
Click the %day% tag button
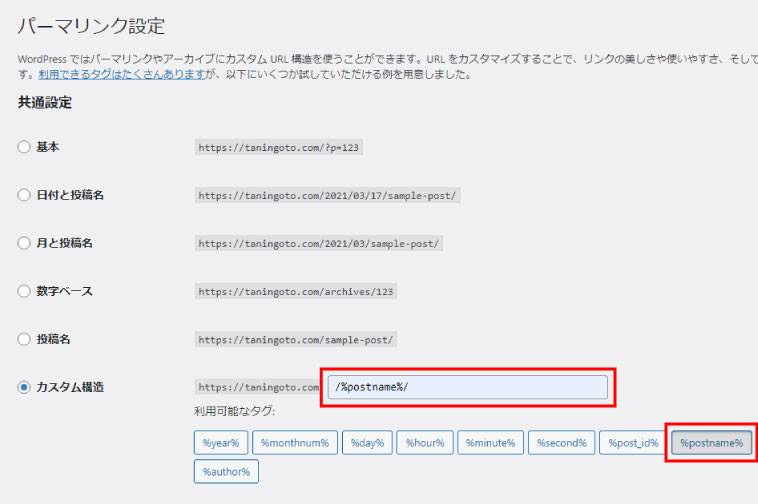point(367,442)
